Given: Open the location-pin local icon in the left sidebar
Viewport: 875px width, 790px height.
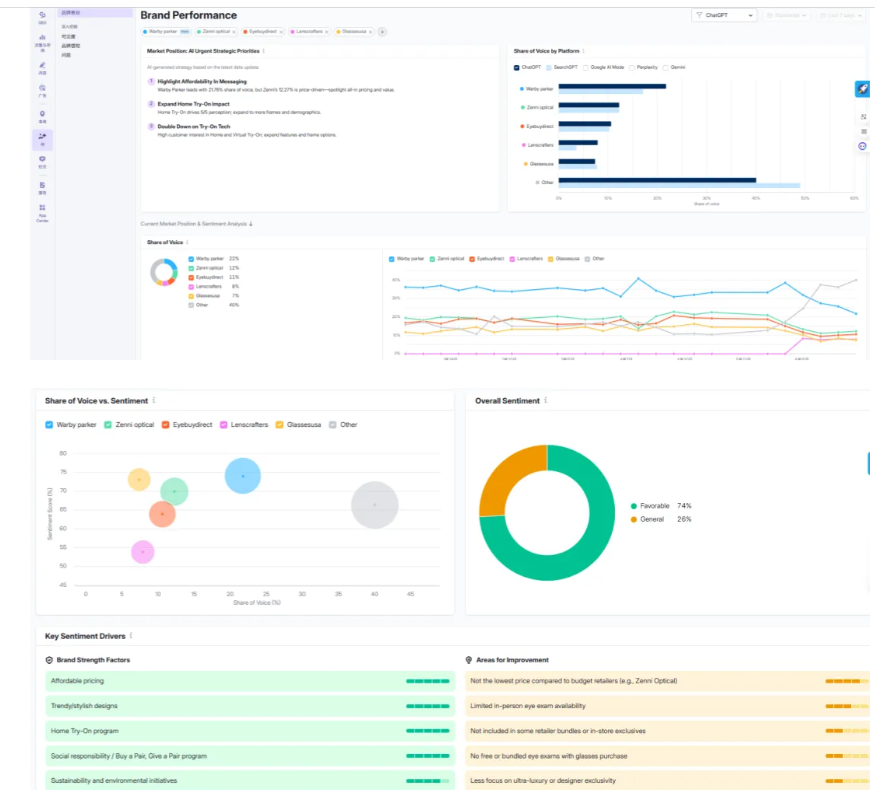Looking at the screenshot, I should (x=42, y=116).
